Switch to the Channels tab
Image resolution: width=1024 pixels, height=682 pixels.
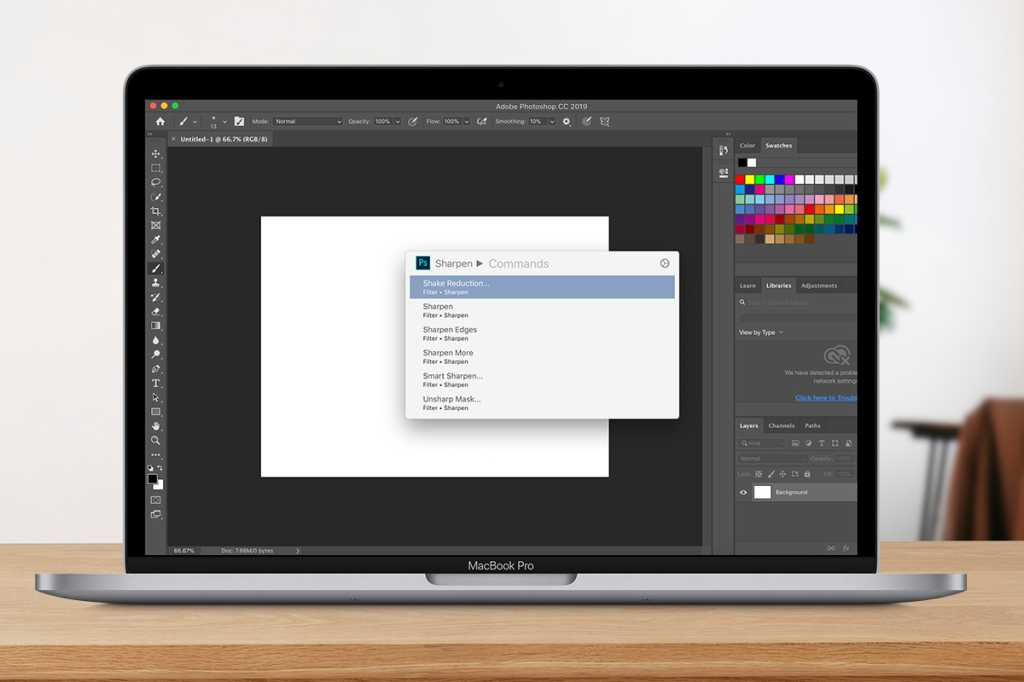[x=781, y=425]
